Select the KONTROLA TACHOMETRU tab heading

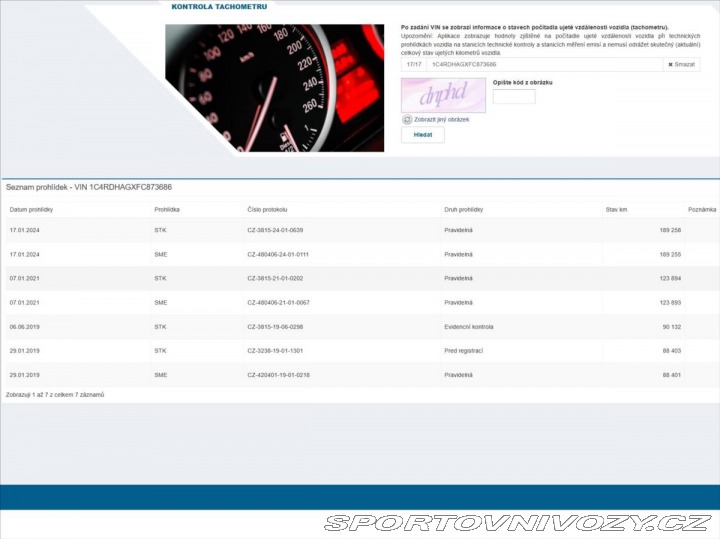pyautogui.click(x=219, y=6)
